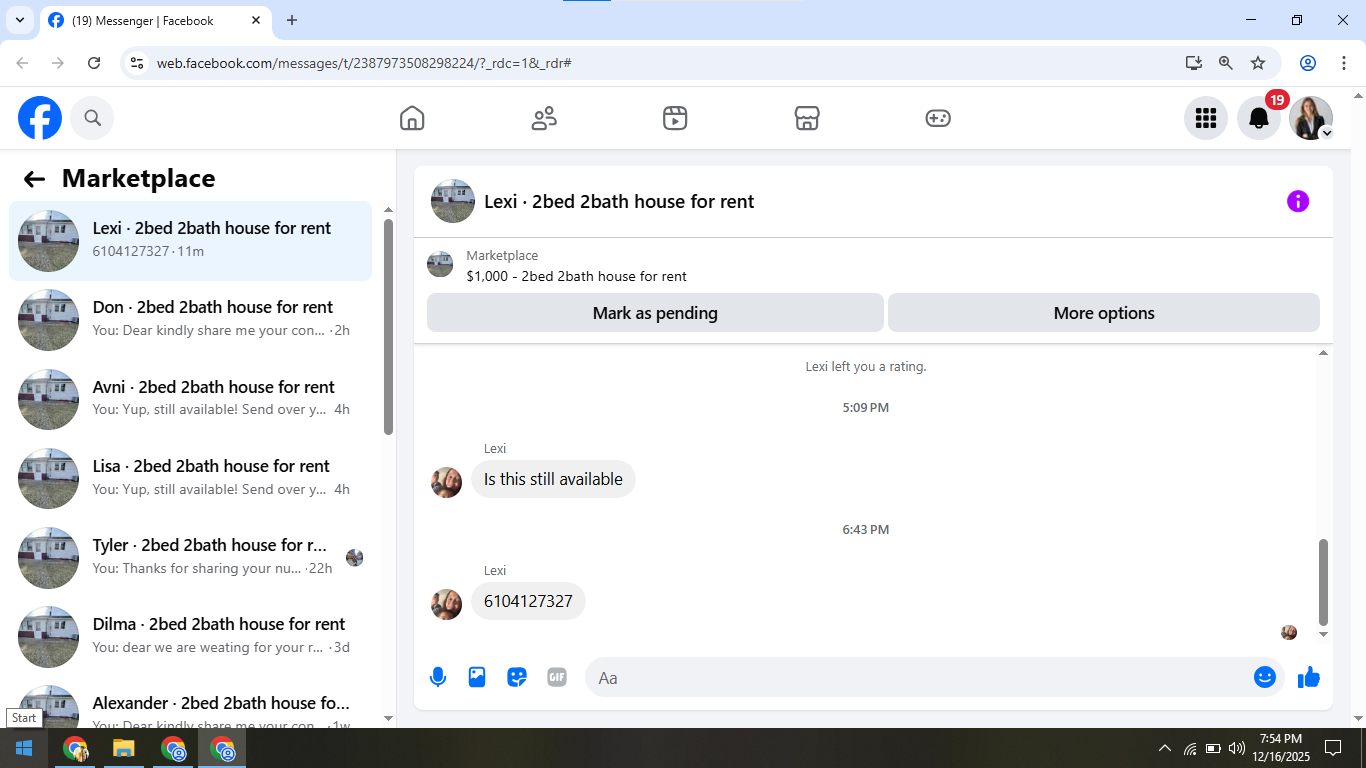Image resolution: width=1366 pixels, height=768 pixels.
Task: Open the Facebook menu grid icon
Action: tap(1206, 118)
